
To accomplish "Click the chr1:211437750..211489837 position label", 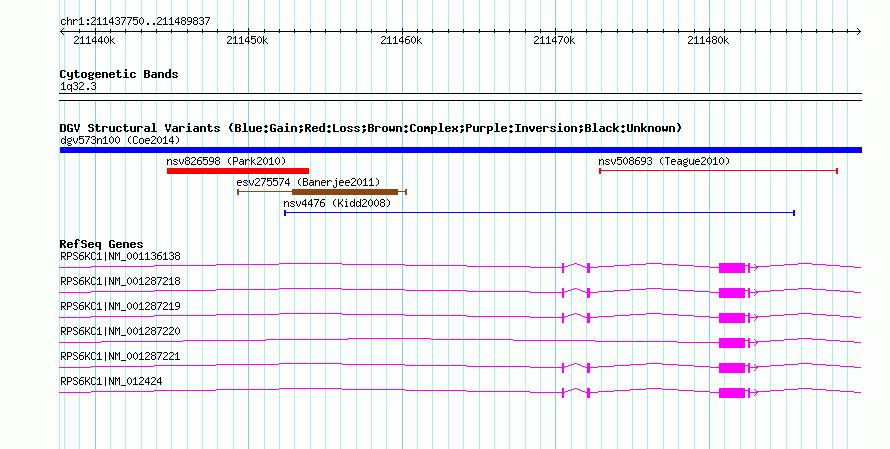I will coord(135,22).
